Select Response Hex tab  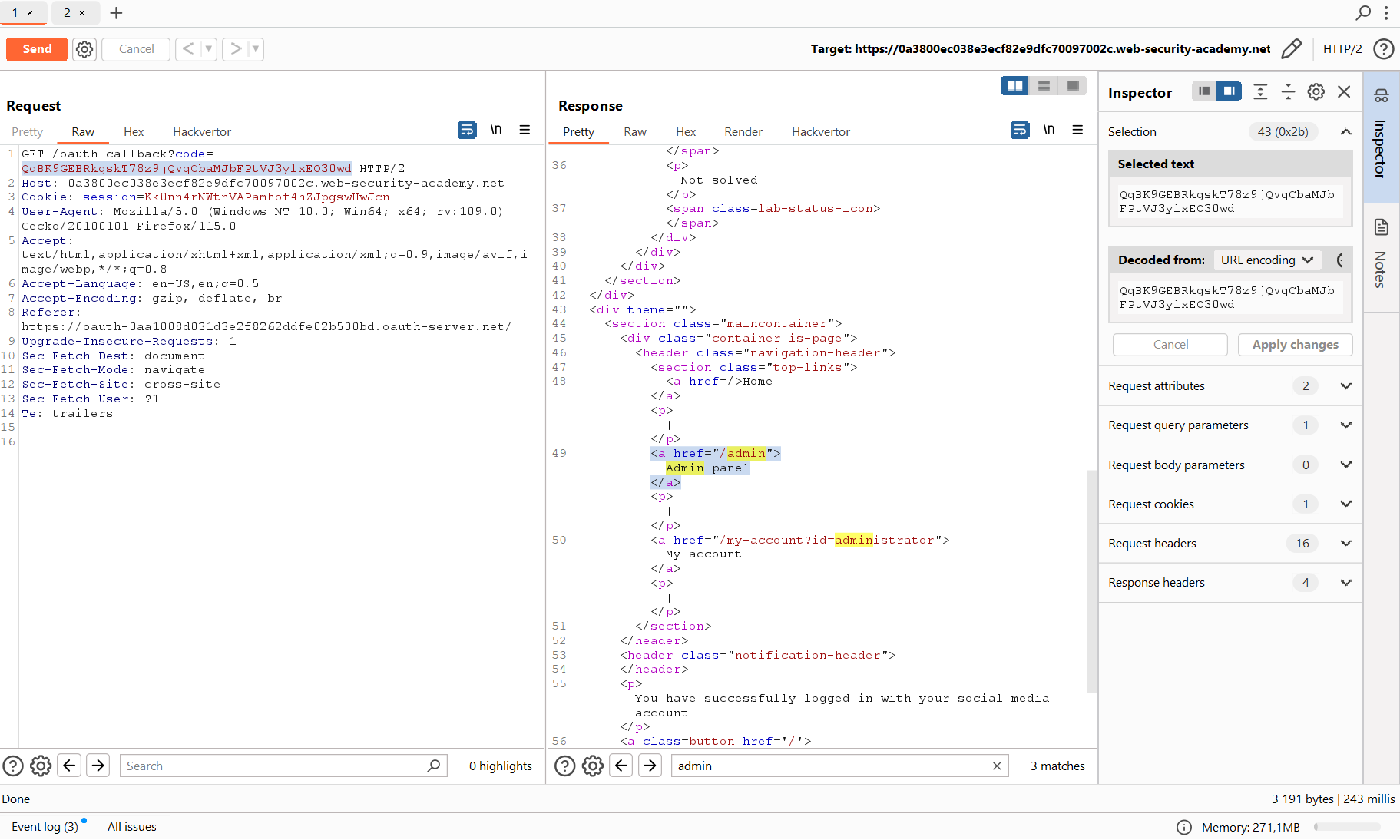point(686,132)
